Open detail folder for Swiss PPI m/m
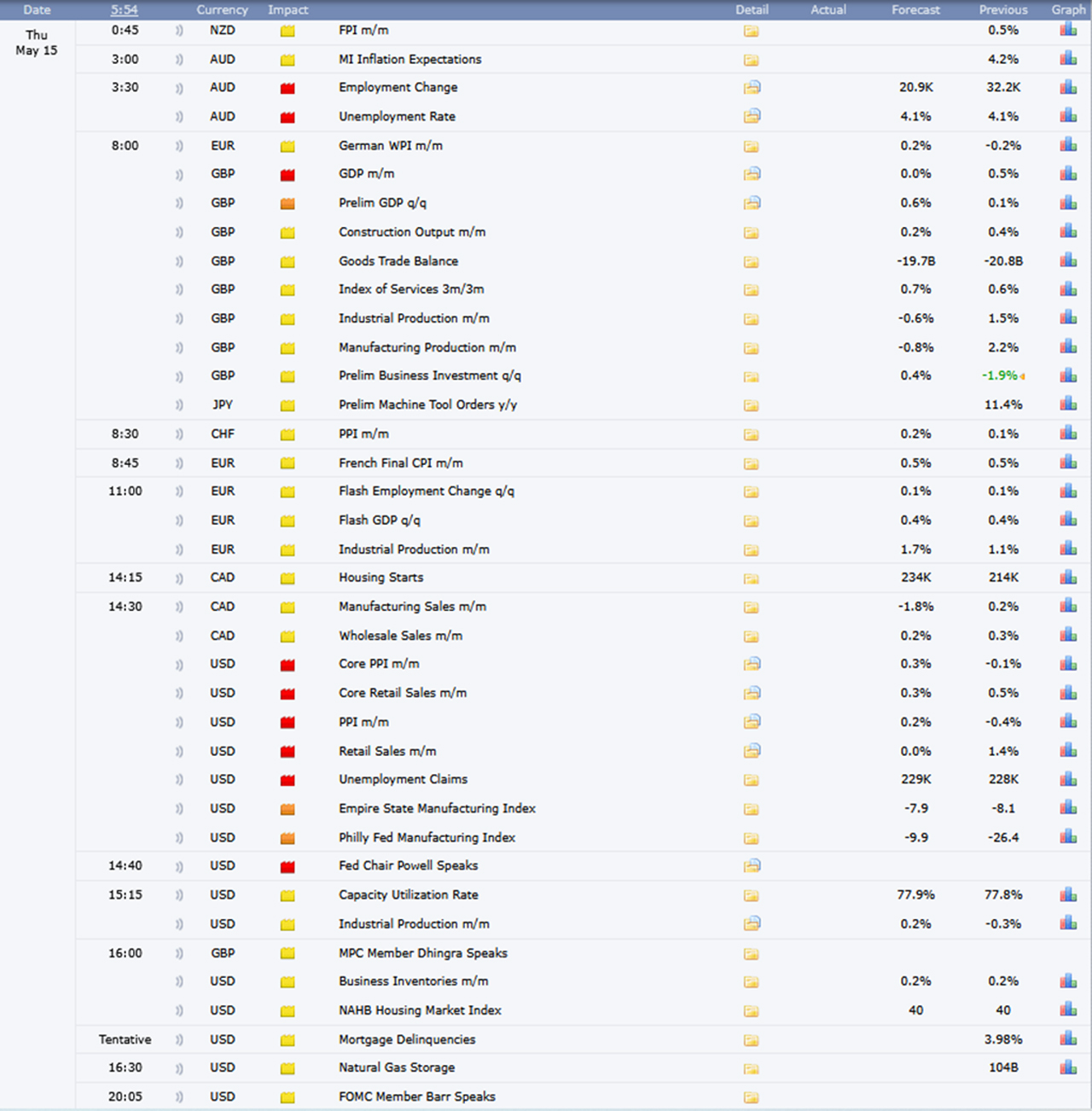Screen dimensions: 1092x1111 [x=751, y=434]
